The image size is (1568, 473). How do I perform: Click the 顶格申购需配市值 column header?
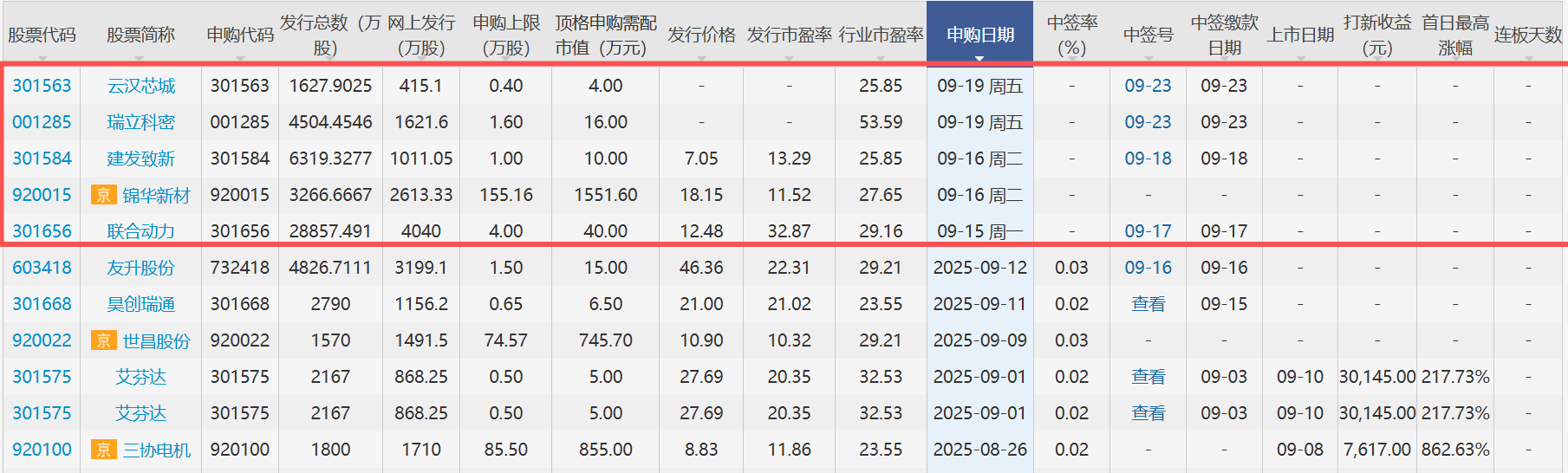point(606,35)
